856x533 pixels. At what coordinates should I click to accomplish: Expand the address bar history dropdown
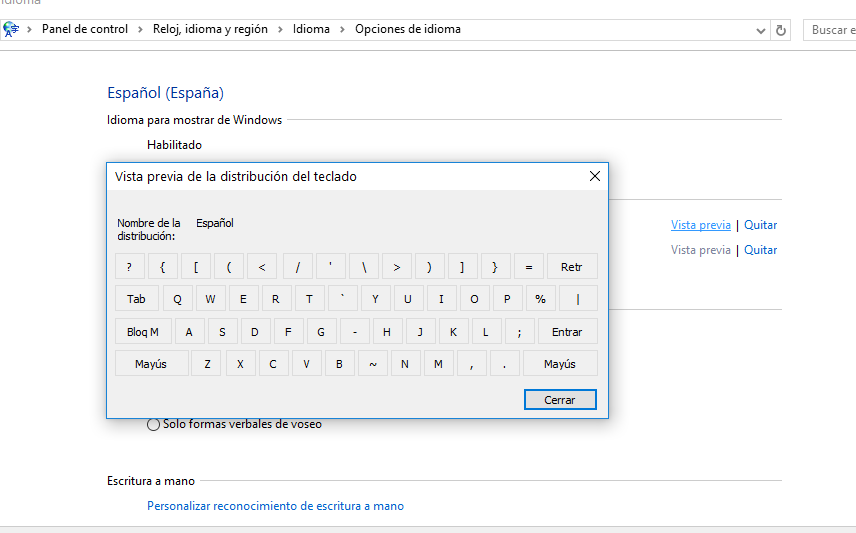click(760, 31)
